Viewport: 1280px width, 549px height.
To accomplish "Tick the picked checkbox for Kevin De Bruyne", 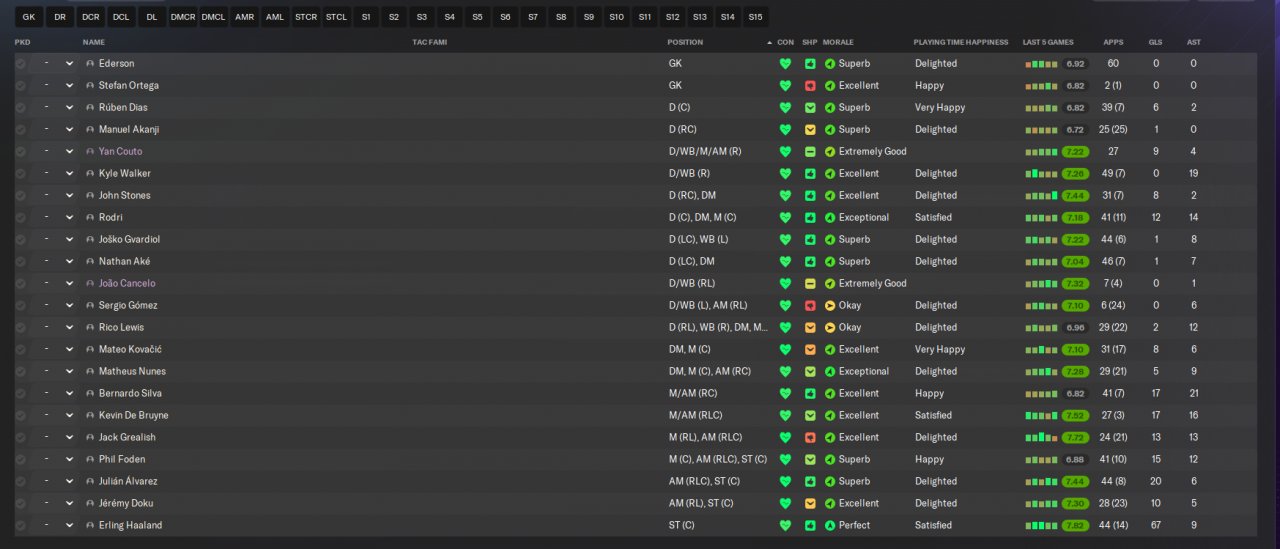I will click(x=20, y=415).
